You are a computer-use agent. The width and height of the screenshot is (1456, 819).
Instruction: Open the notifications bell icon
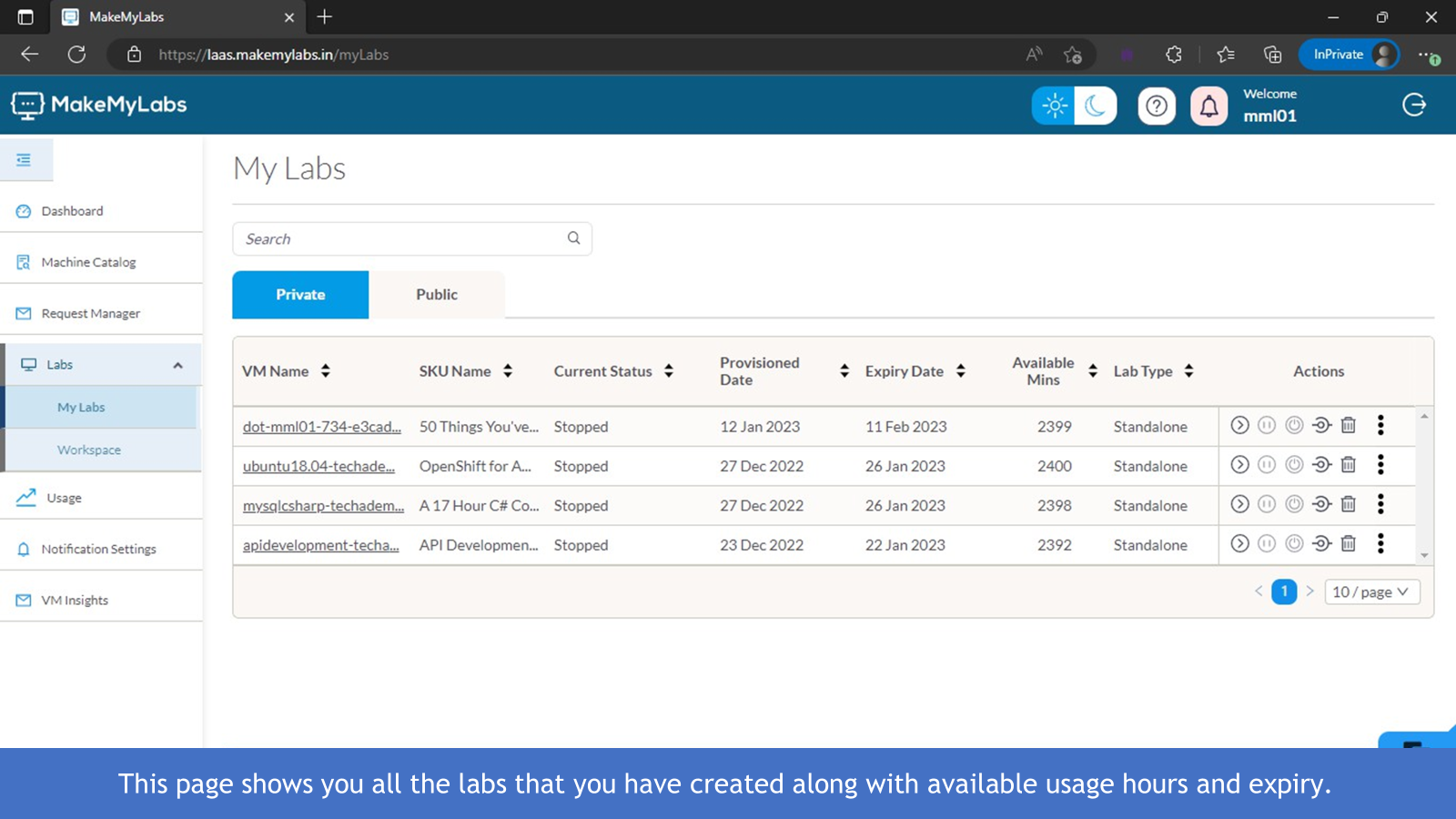pos(1208,106)
